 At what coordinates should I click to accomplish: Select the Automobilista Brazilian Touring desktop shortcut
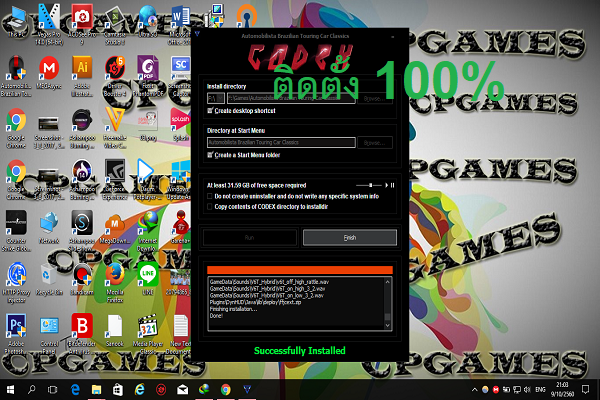pos(16,76)
